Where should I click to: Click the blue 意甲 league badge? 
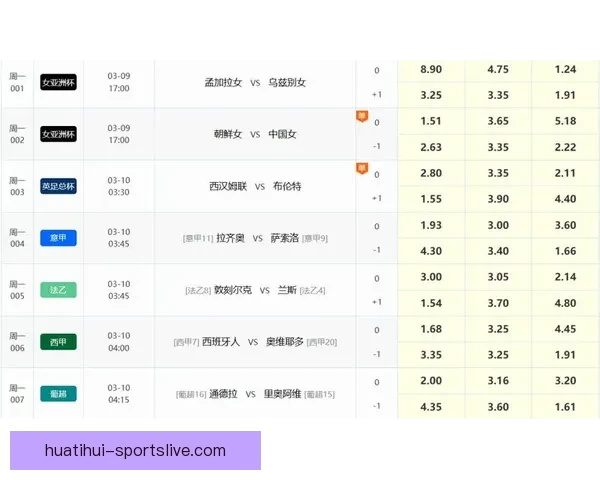click(58, 238)
